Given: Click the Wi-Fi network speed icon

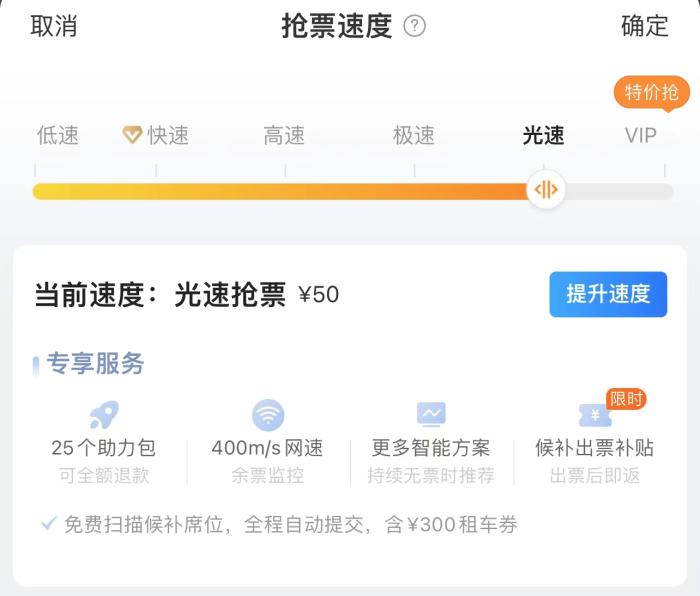Looking at the screenshot, I should pyautogui.click(x=268, y=414).
